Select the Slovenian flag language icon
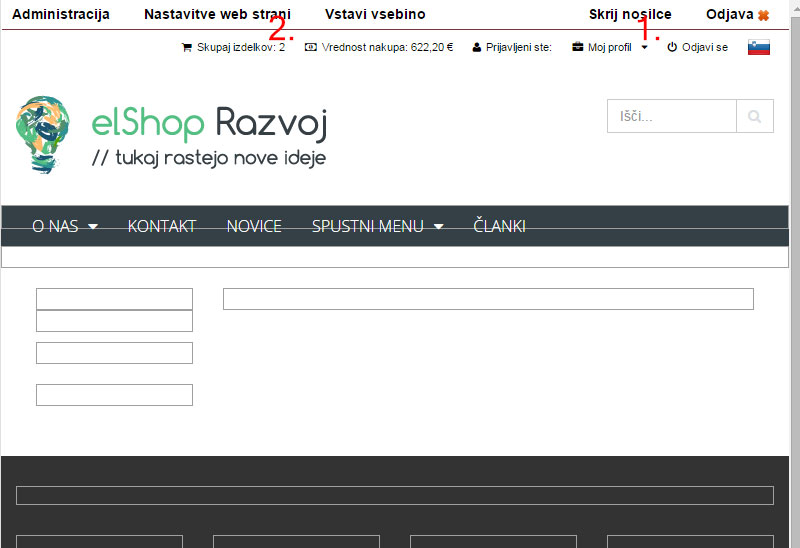800x548 pixels. click(x=759, y=47)
